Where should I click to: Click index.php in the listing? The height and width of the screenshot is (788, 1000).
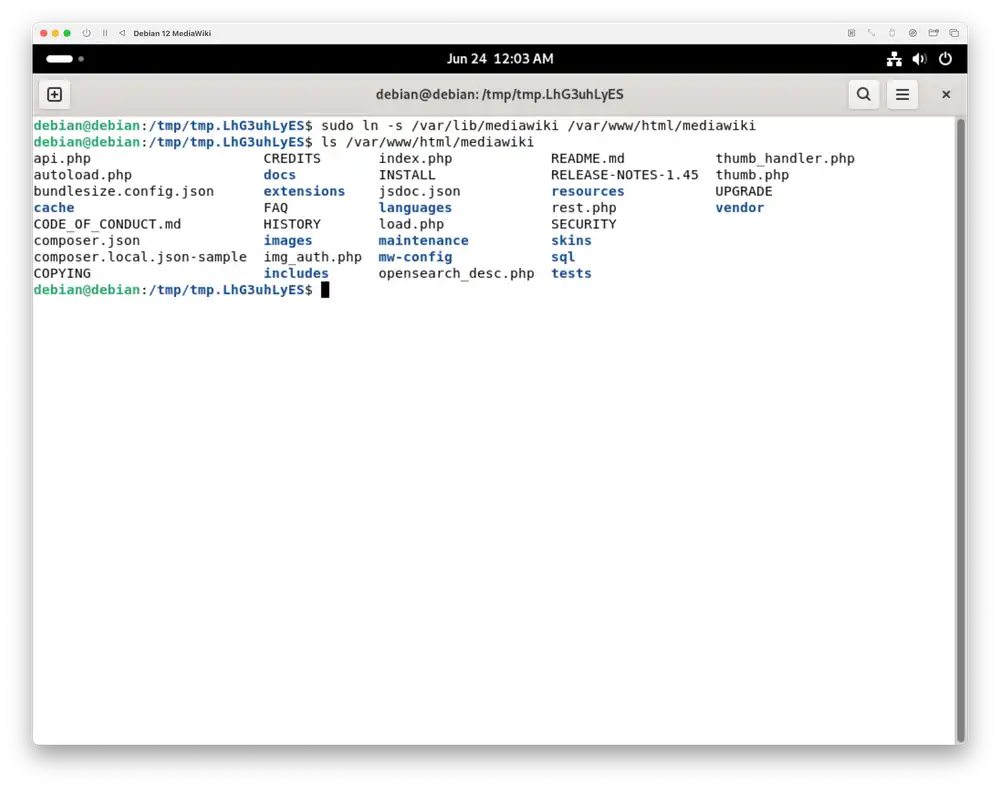point(415,159)
